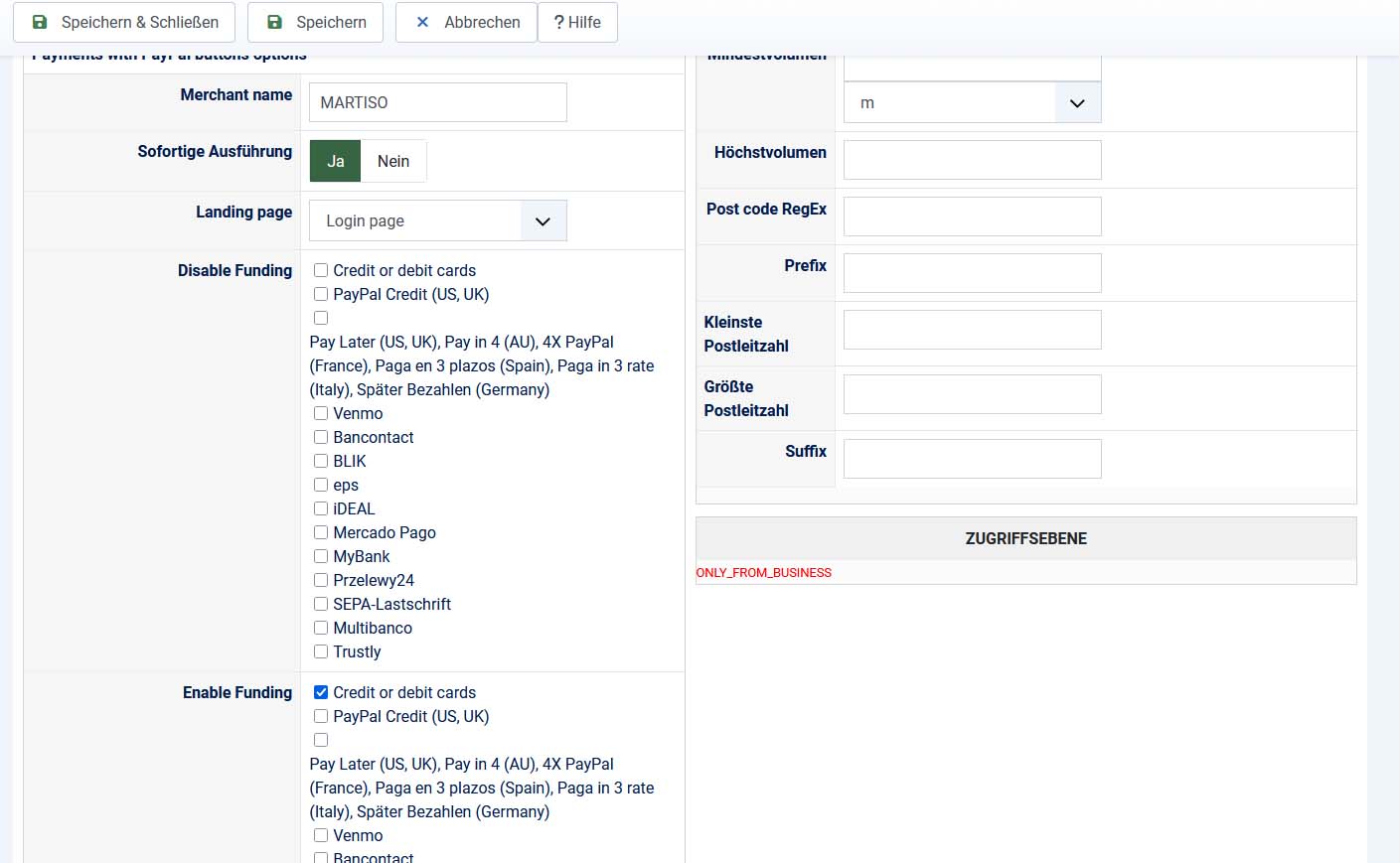Click the save icon on the Speichern button

(x=275, y=22)
